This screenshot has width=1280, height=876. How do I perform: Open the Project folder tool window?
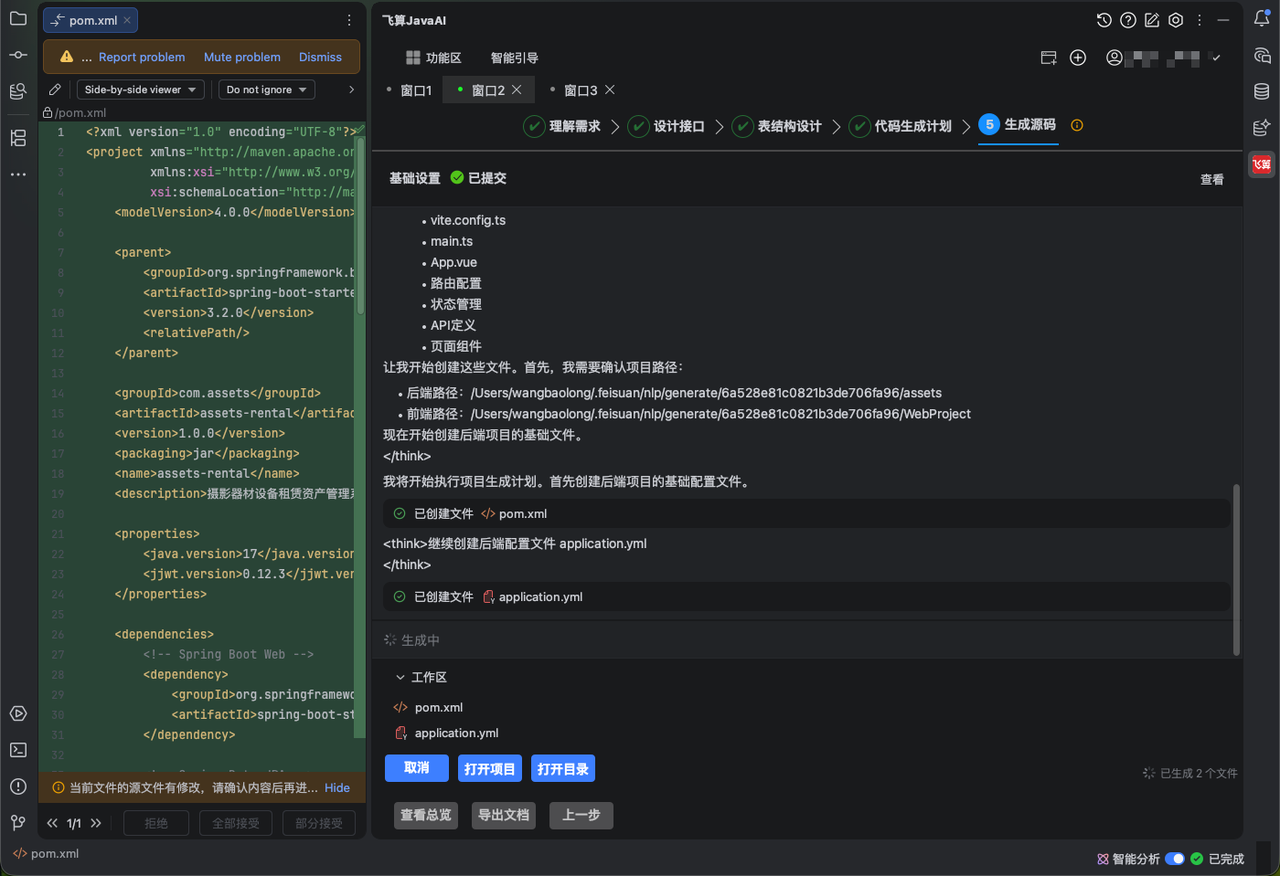click(18, 17)
